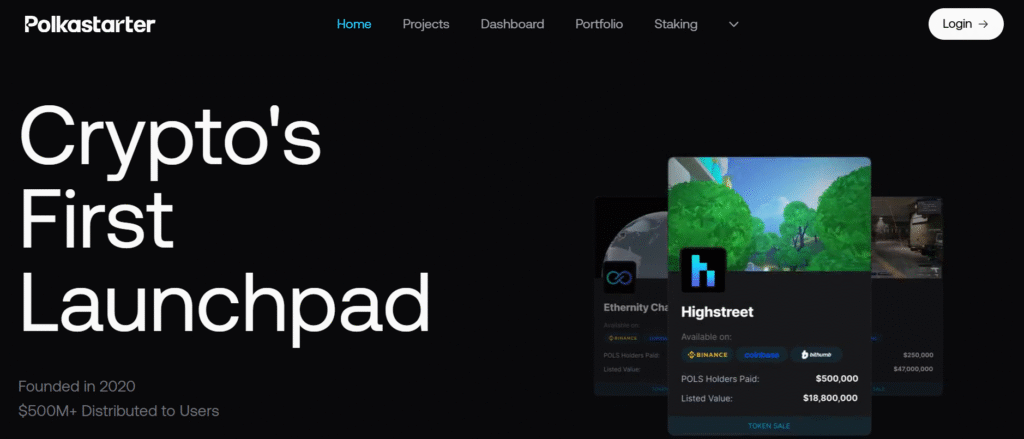Click the Highstreet card title
This screenshot has height=439, width=1024.
click(717, 312)
